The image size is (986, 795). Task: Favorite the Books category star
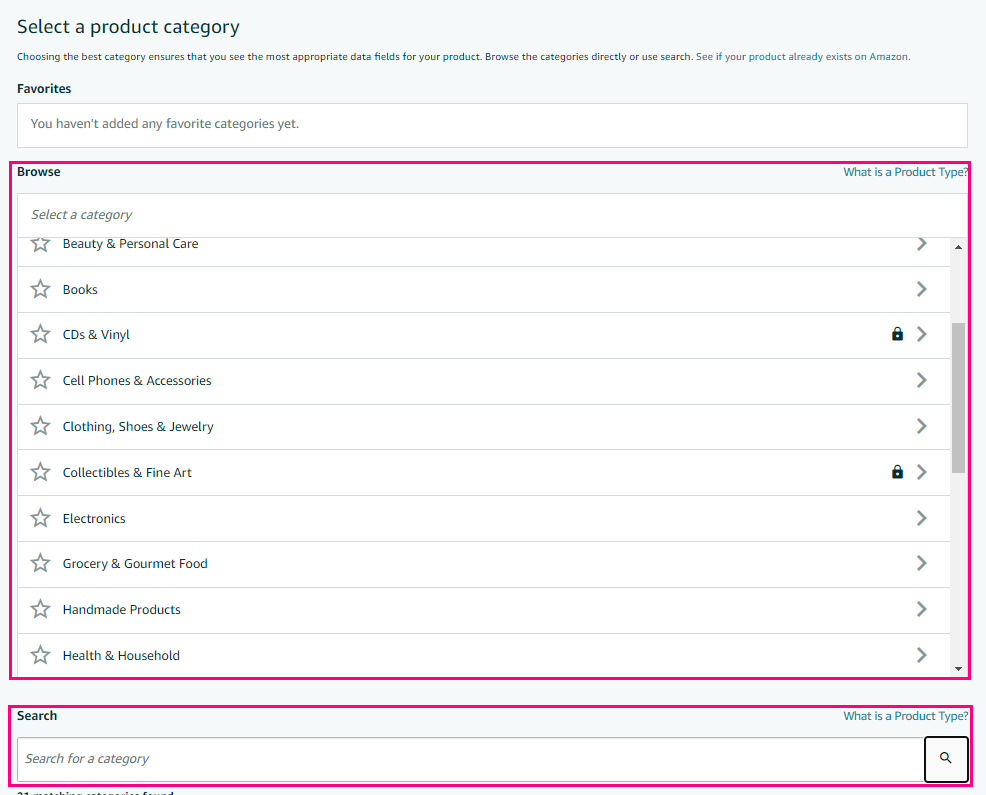click(40, 289)
